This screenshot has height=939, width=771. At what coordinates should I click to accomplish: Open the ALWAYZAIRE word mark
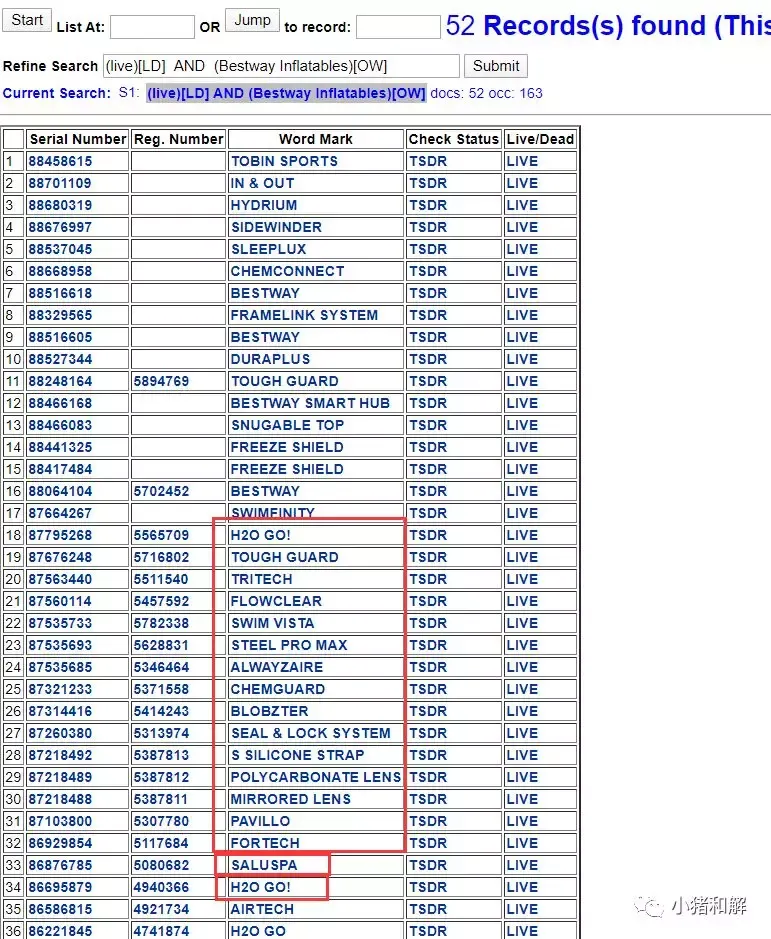[277, 668]
